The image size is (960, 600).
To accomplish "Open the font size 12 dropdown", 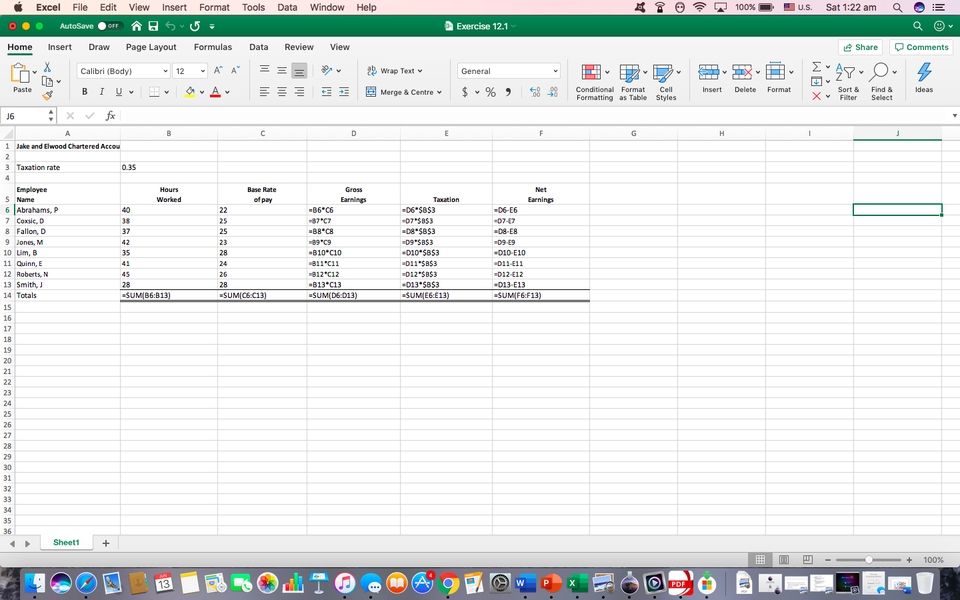I will [203, 71].
